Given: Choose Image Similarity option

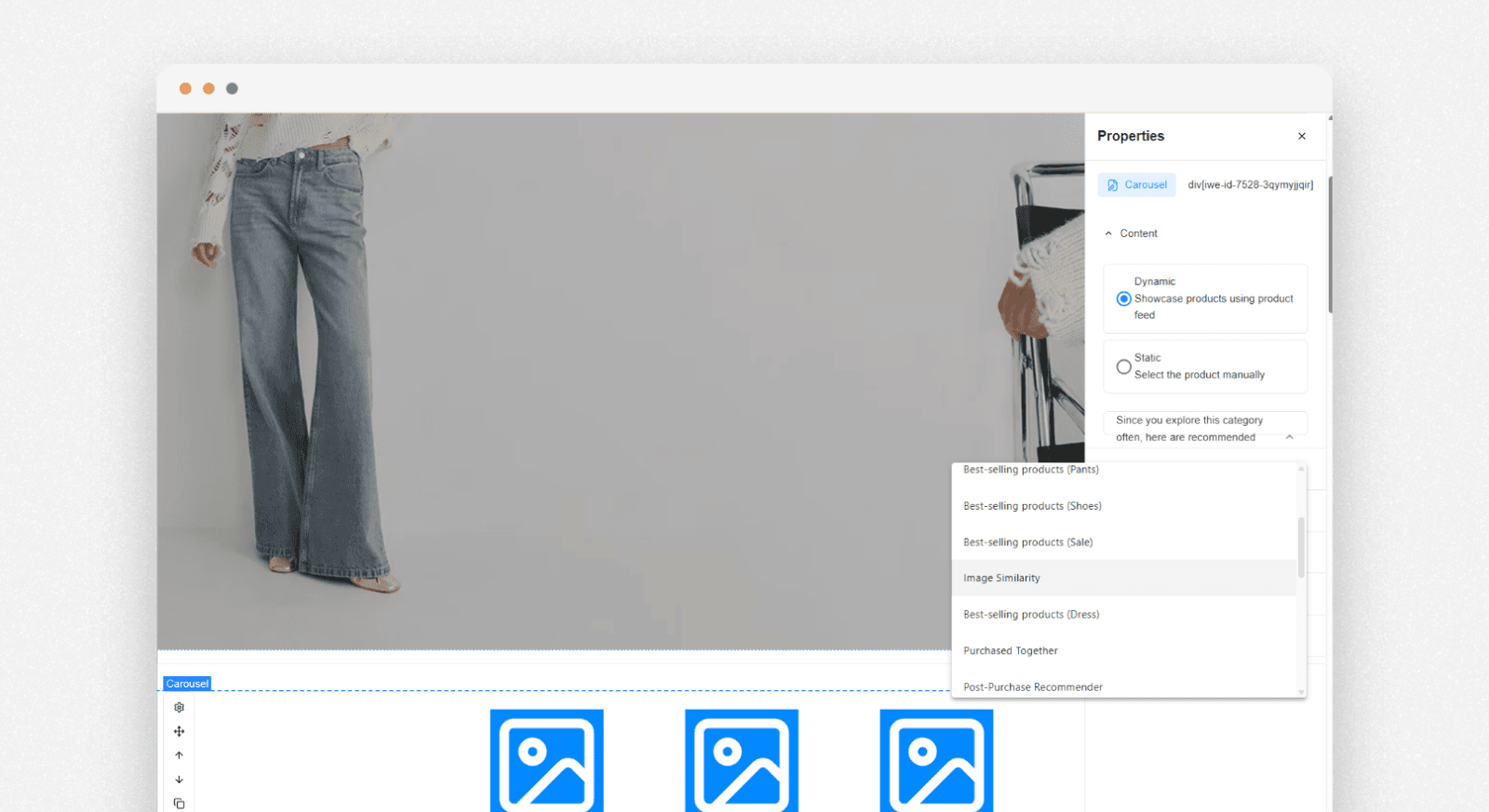Looking at the screenshot, I should 1124,578.
